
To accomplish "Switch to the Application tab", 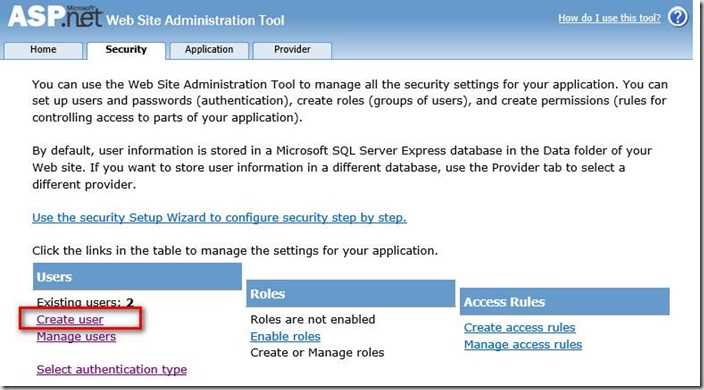I will pos(209,50).
